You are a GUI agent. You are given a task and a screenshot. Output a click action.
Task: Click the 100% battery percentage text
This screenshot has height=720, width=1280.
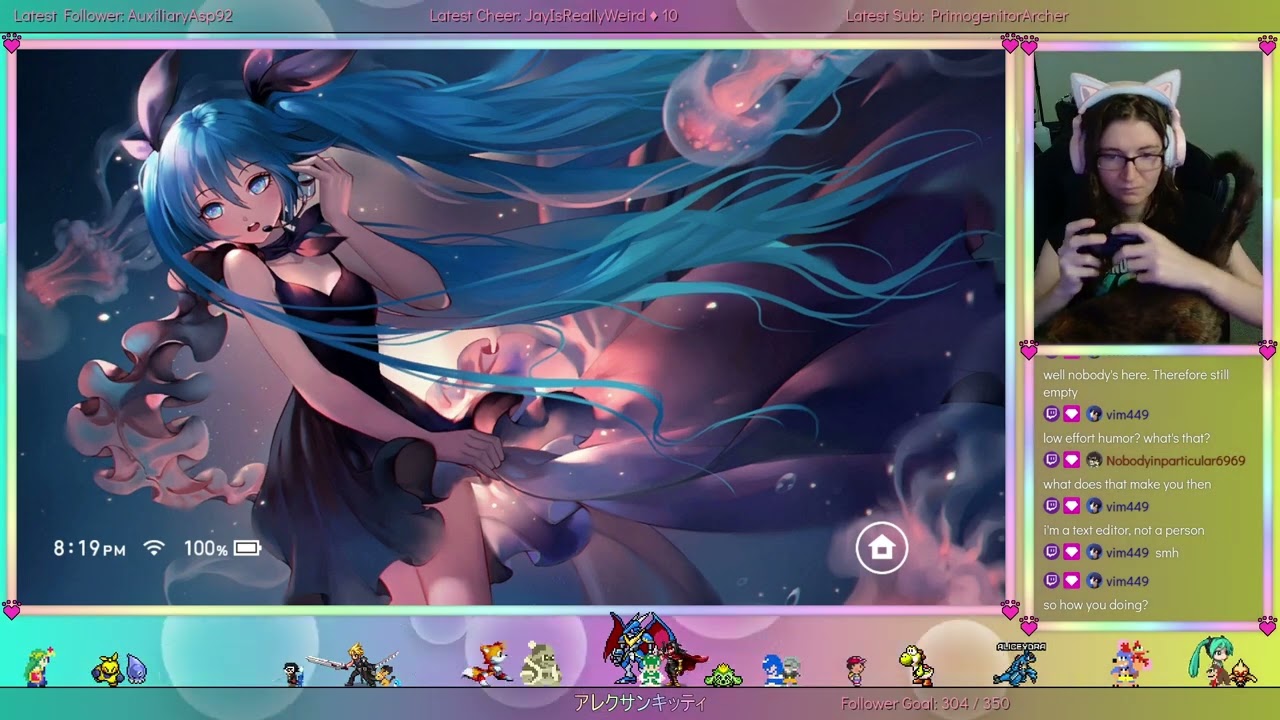(205, 548)
